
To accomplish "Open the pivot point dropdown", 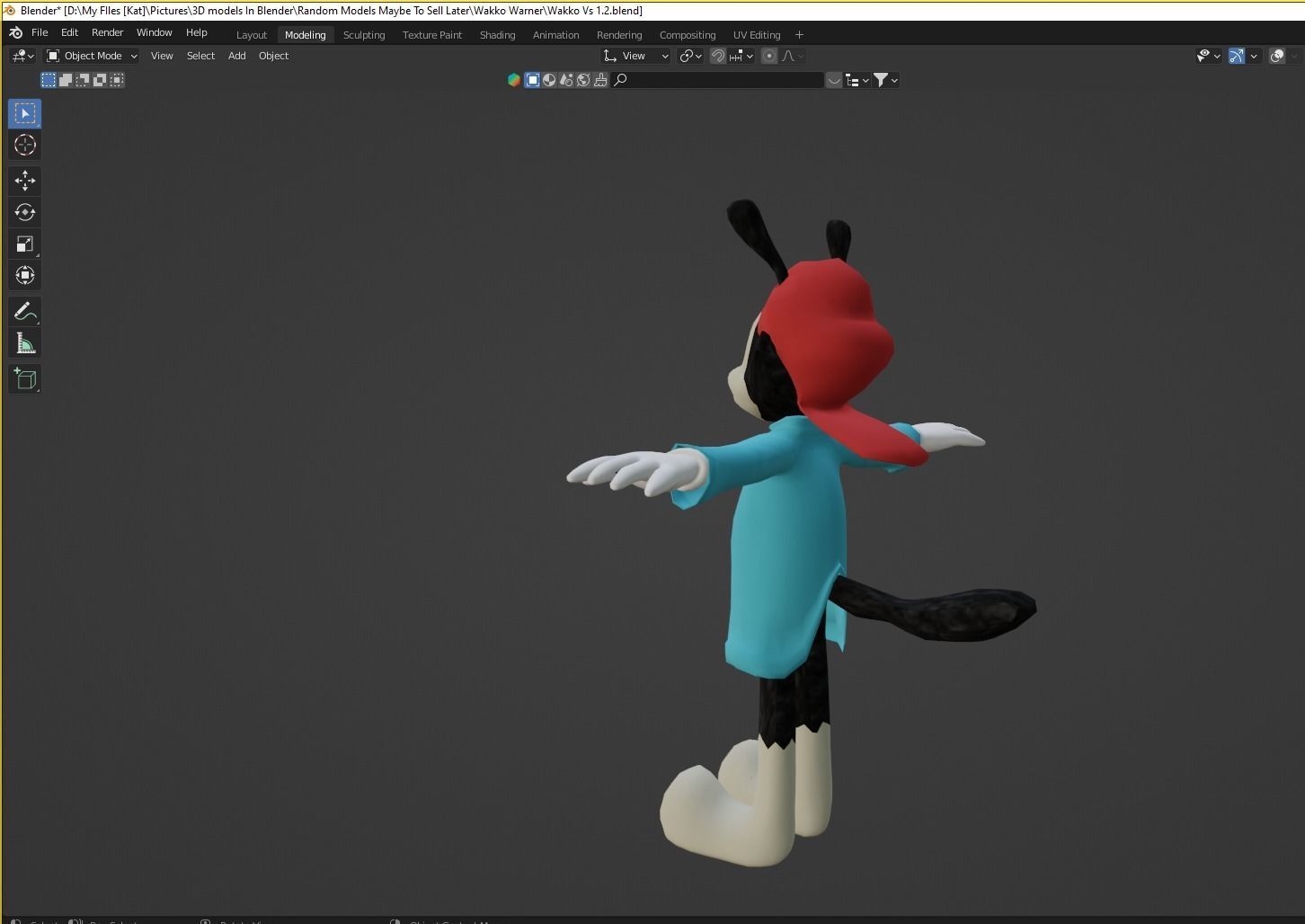I will coord(690,56).
